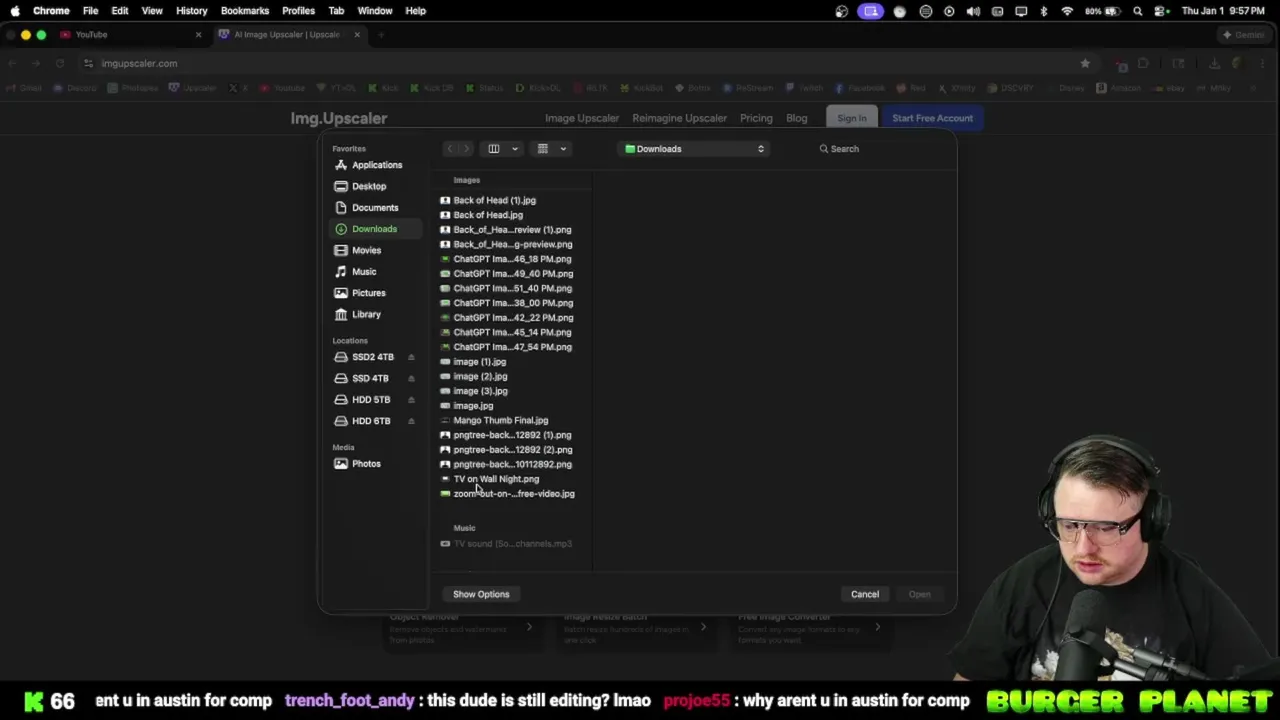Open Spotlight search magnifier in menu bar

tap(1138, 11)
